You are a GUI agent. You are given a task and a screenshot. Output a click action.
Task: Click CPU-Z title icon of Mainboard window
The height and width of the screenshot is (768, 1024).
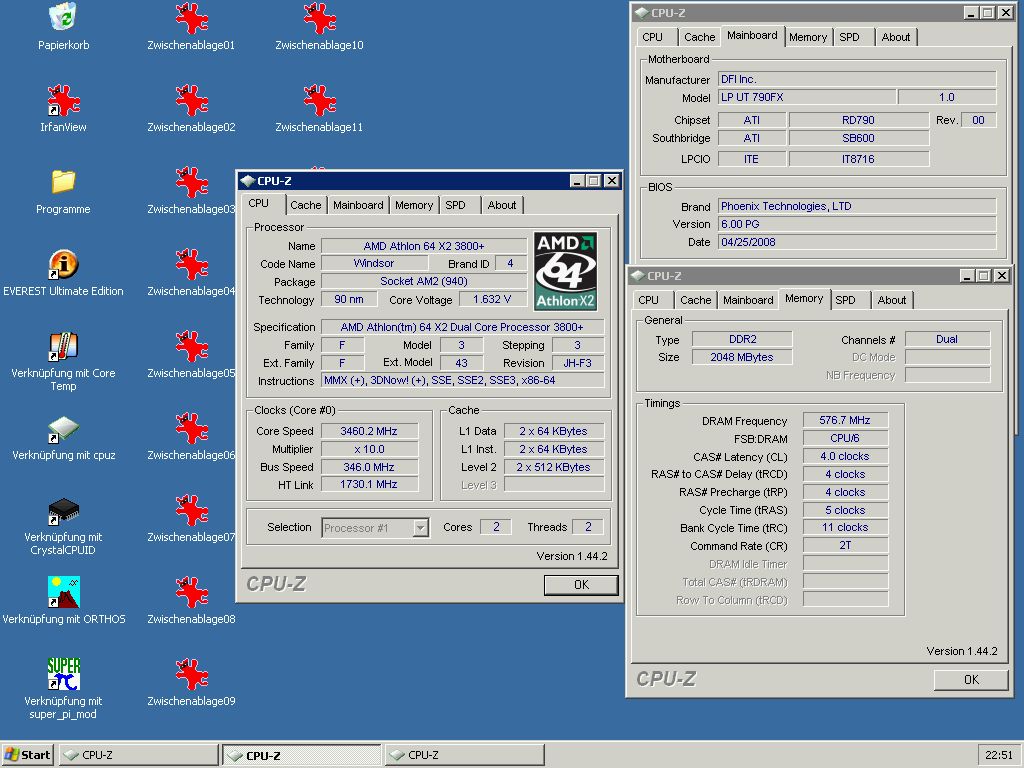641,12
